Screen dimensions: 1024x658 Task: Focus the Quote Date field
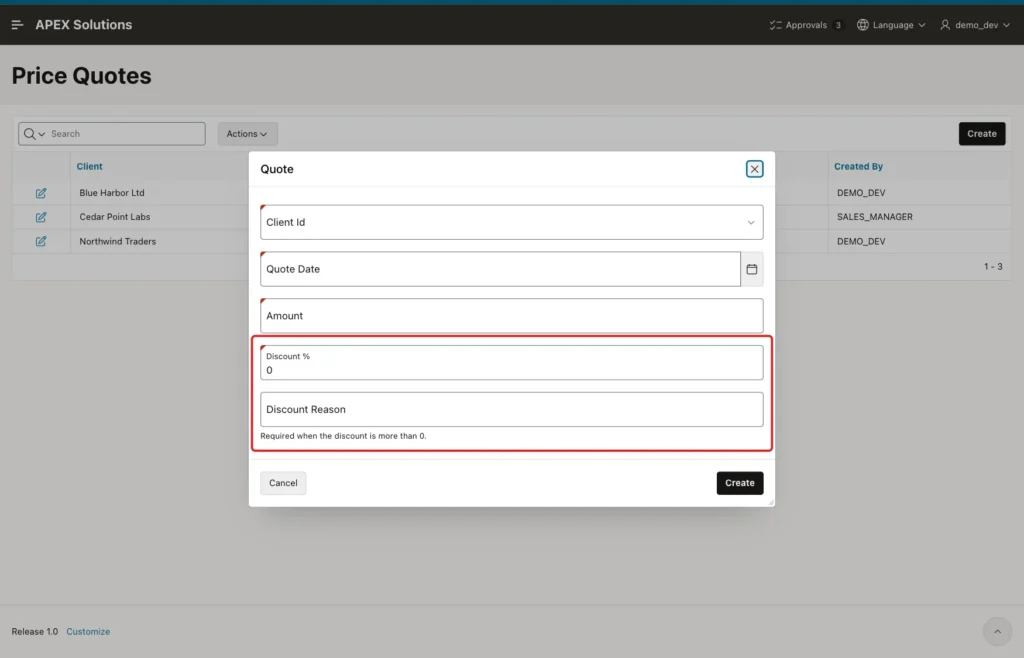(x=500, y=269)
